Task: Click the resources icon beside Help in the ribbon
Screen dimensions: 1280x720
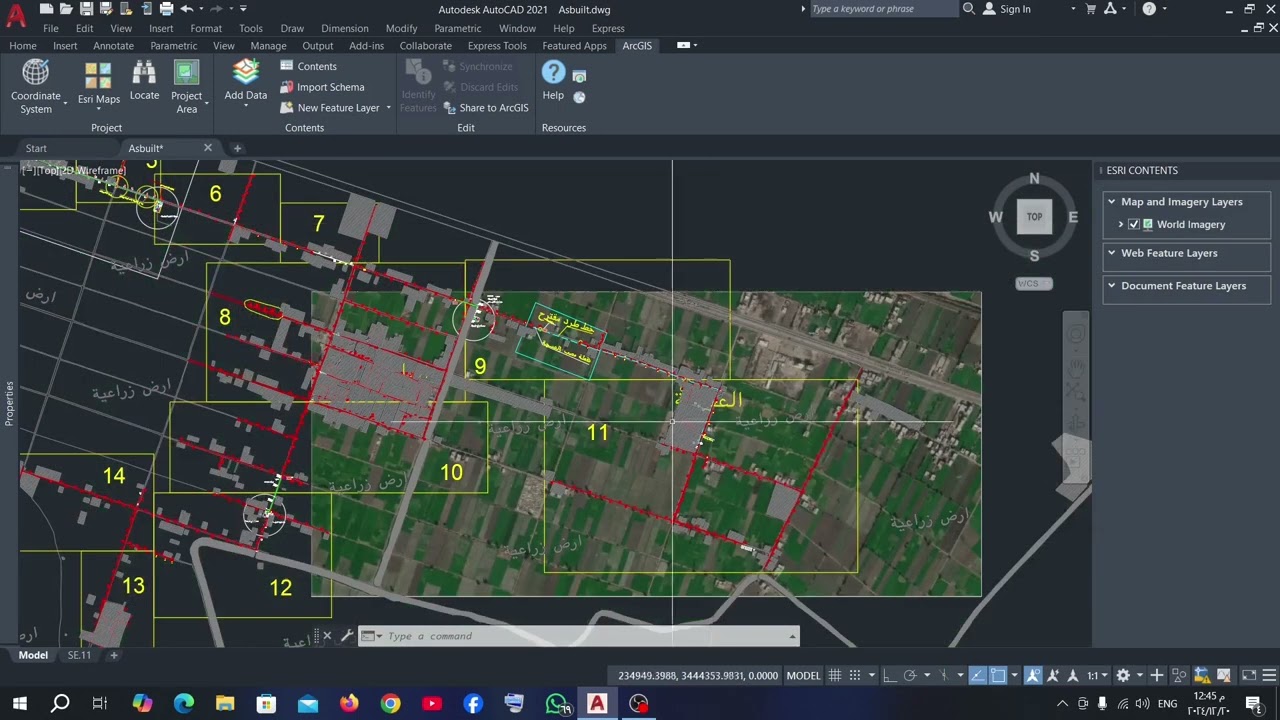Action: click(579, 76)
